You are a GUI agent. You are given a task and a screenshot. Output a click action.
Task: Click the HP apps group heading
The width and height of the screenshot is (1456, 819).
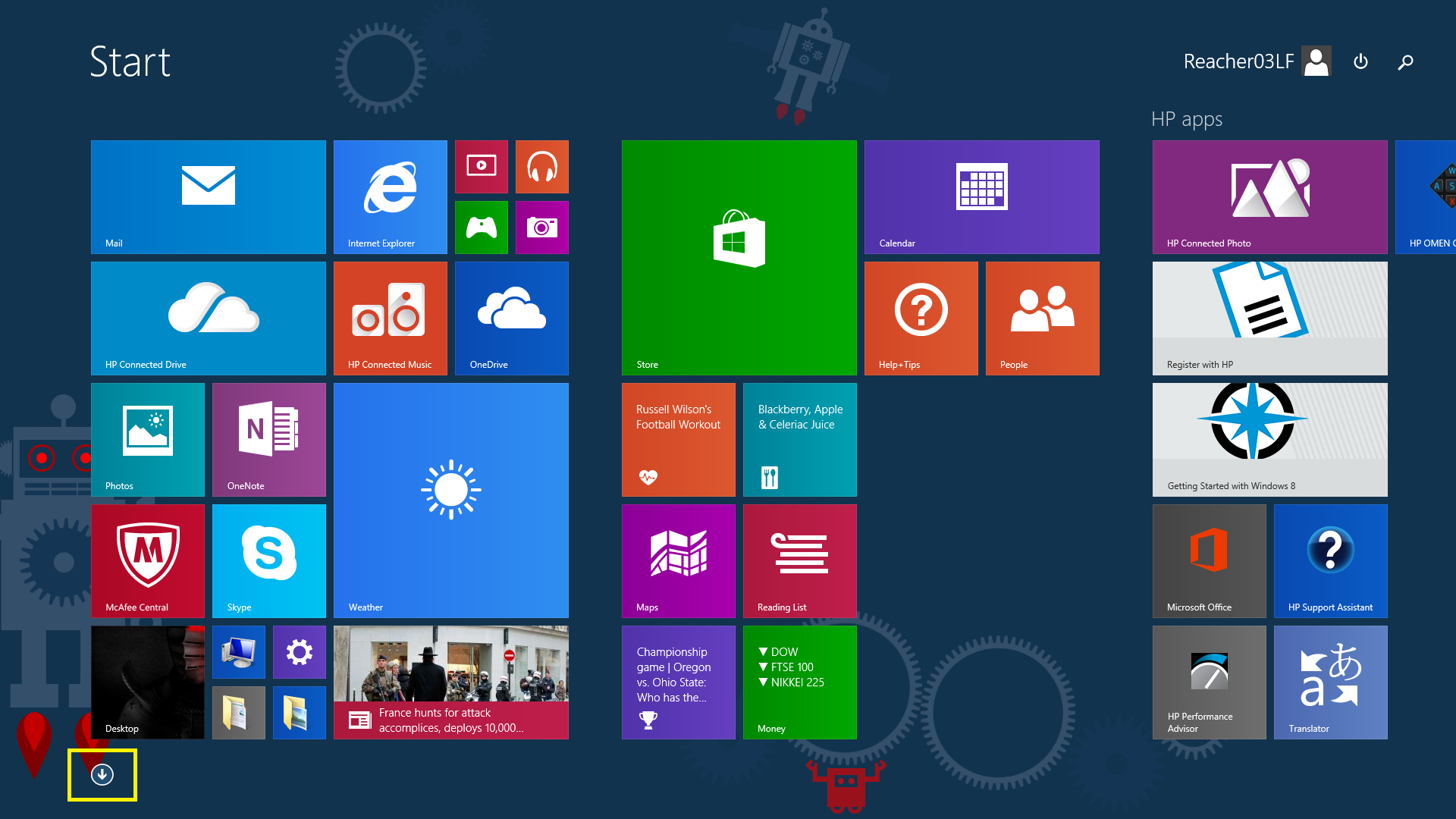click(x=1187, y=119)
